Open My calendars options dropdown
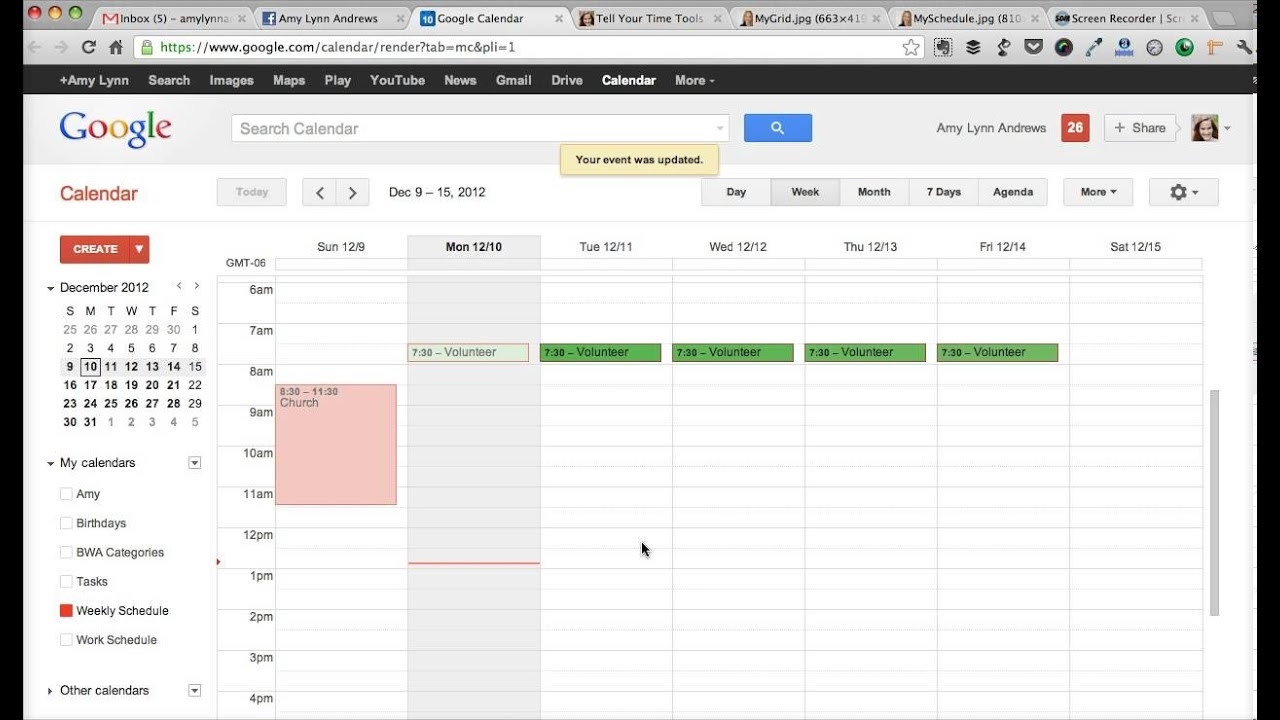This screenshot has height=720, width=1280. [195, 463]
